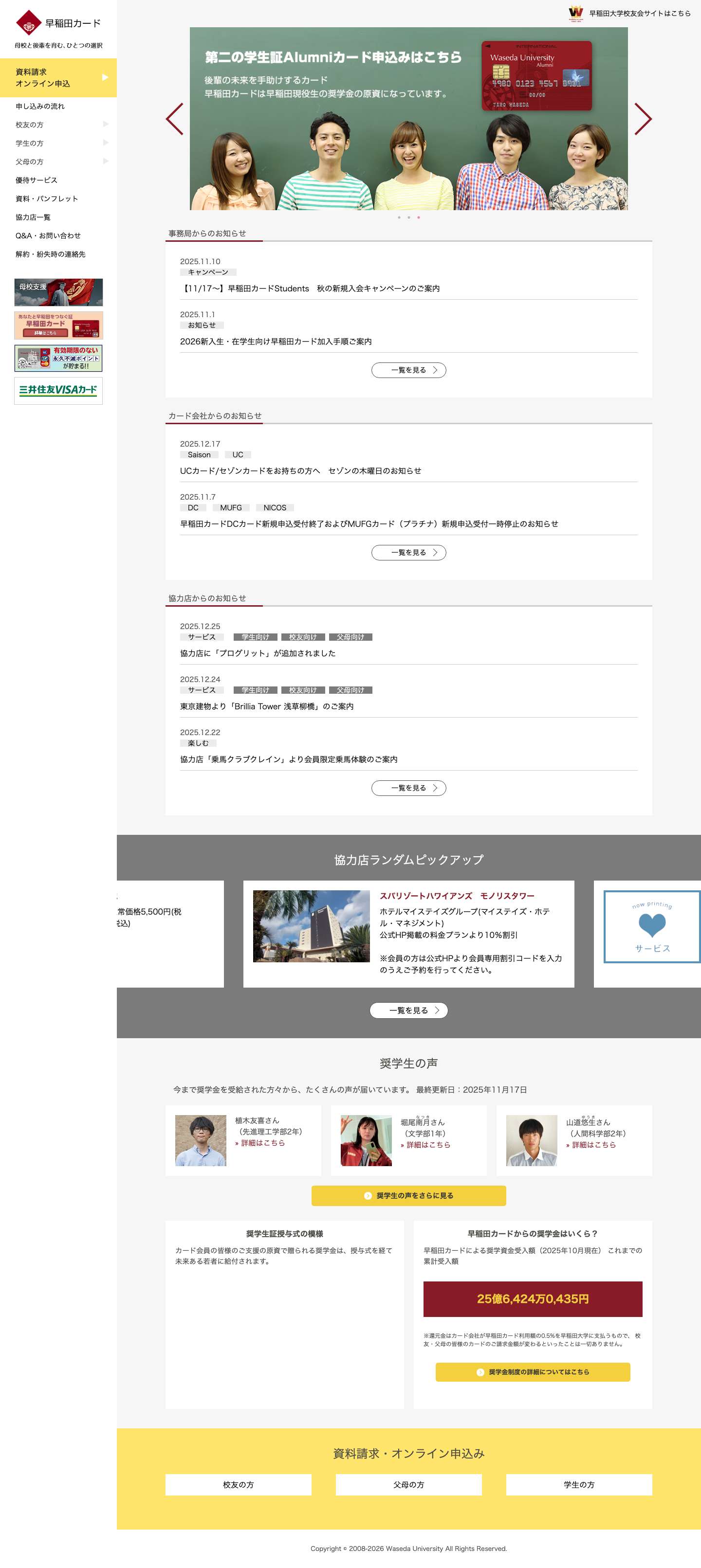Open Q&A・お問い合わせ menu item
The image size is (701, 1568).
[48, 235]
